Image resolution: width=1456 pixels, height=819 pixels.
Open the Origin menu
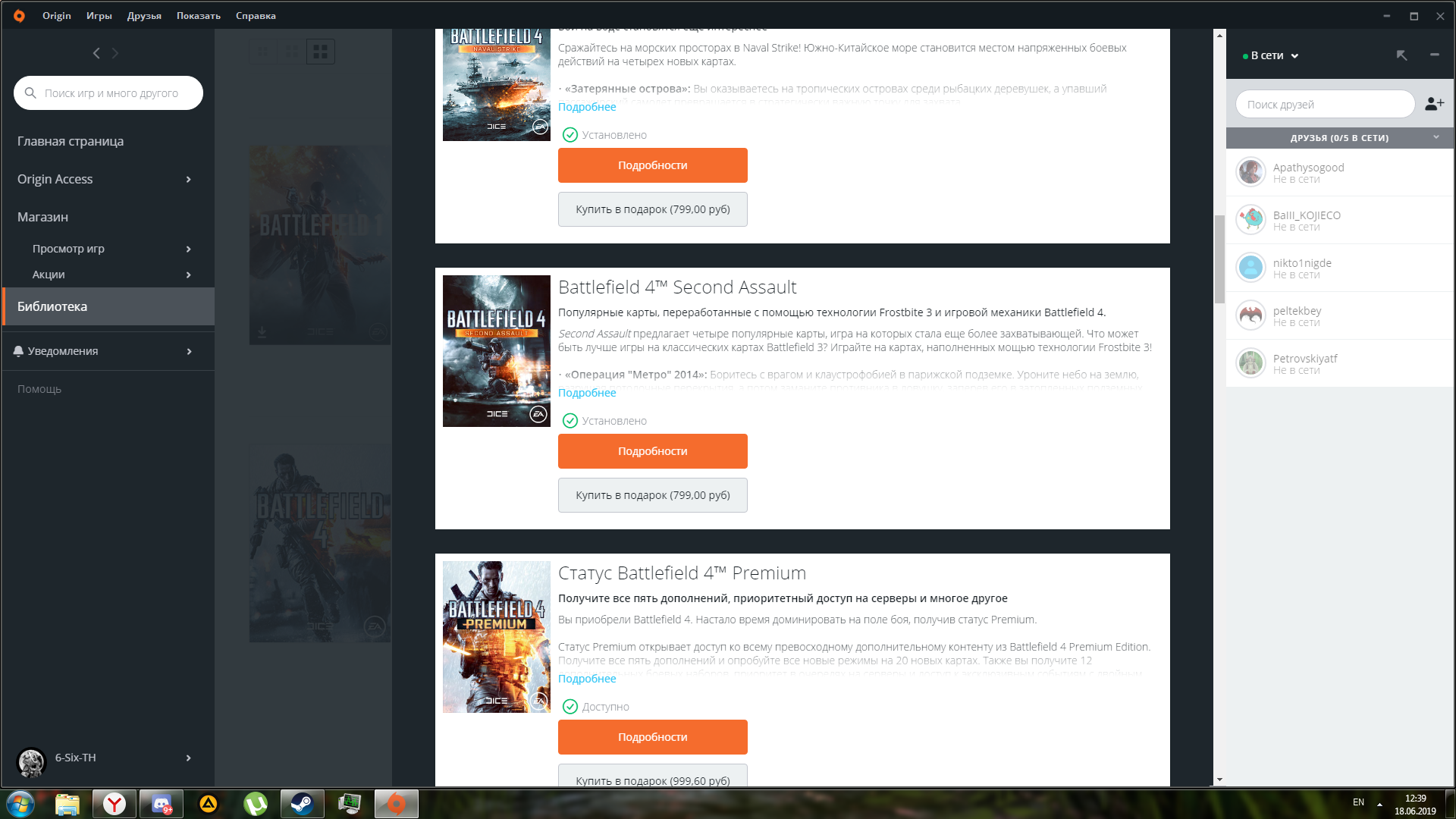point(57,15)
